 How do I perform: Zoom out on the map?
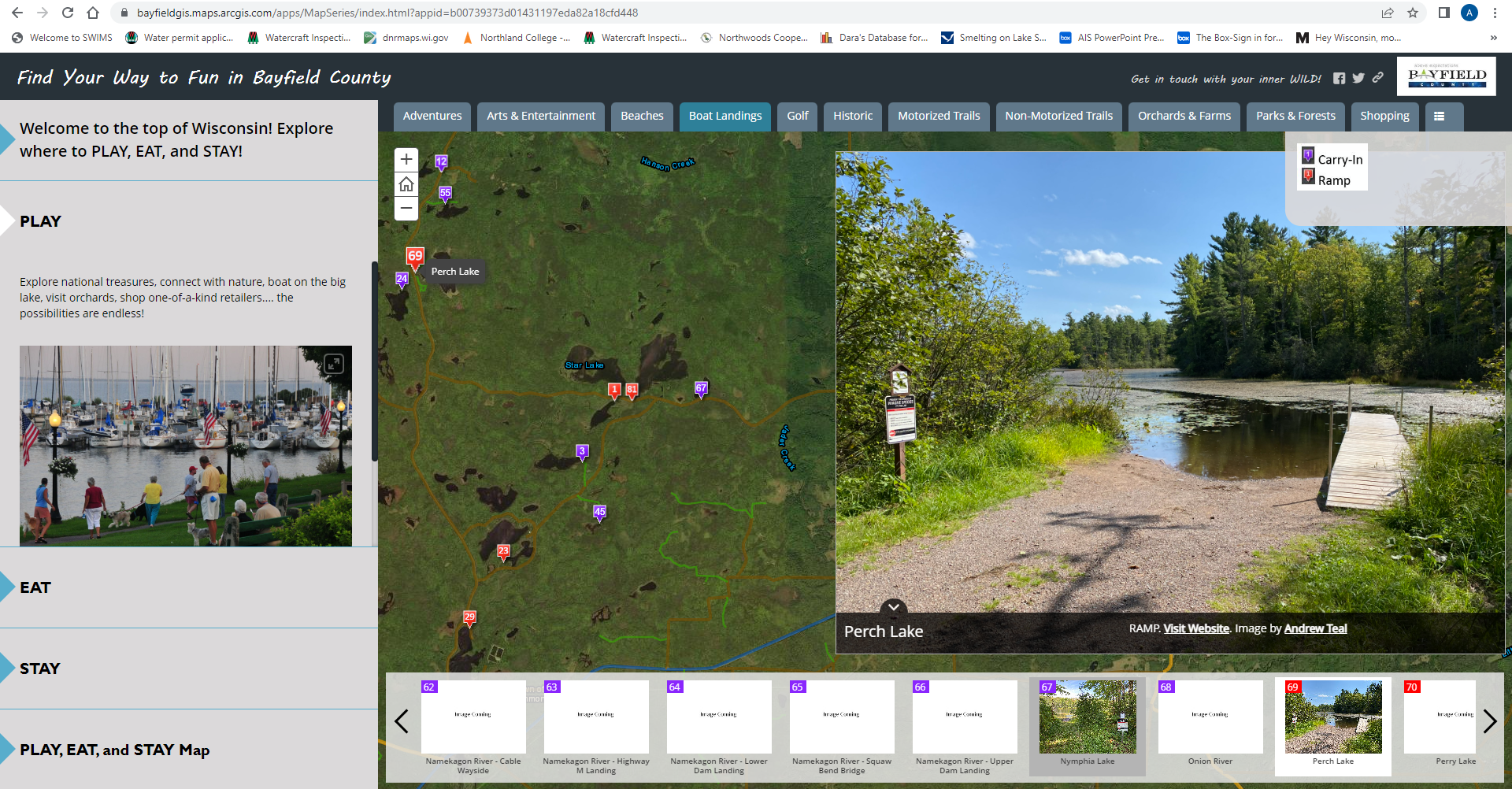click(406, 209)
